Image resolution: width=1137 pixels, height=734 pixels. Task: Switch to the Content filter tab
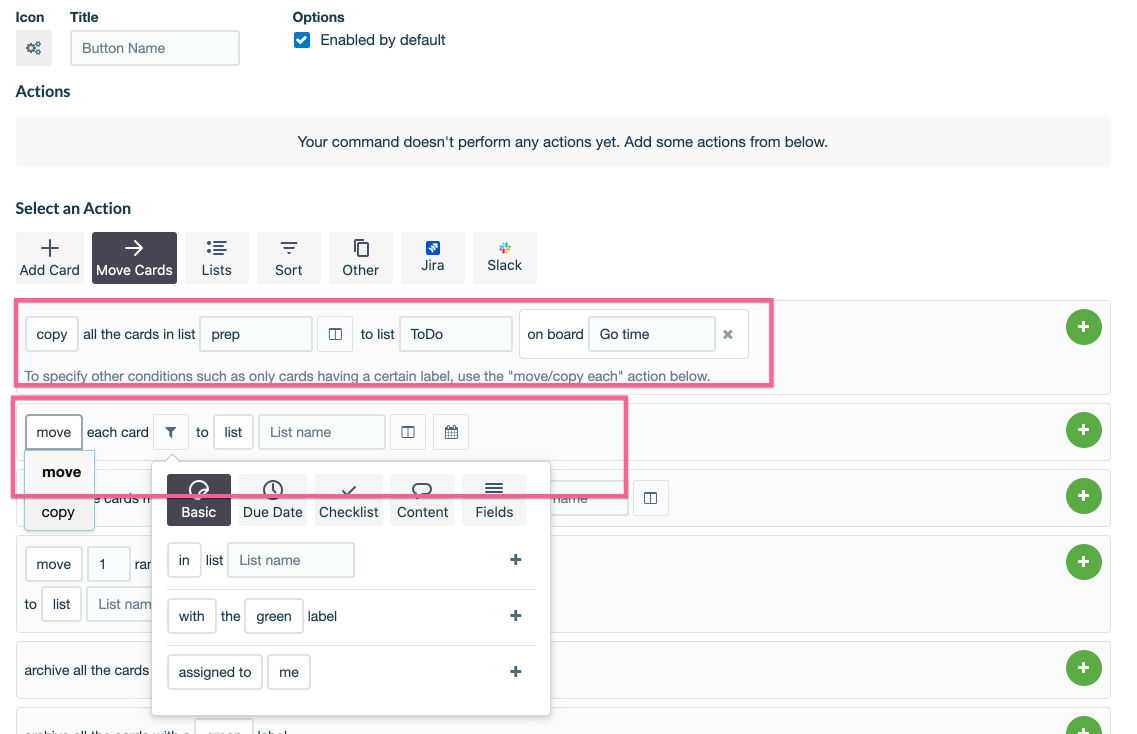tap(421, 498)
